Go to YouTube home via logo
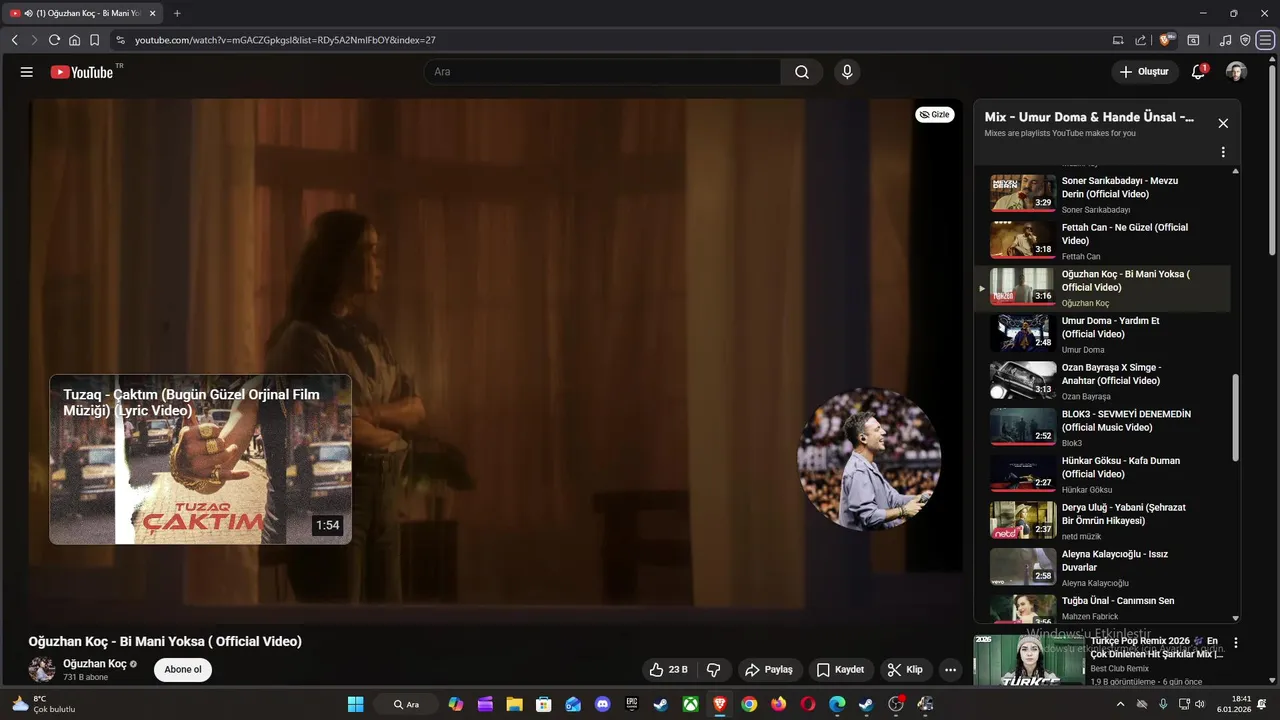The height and width of the screenshot is (720, 1280). tap(82, 72)
